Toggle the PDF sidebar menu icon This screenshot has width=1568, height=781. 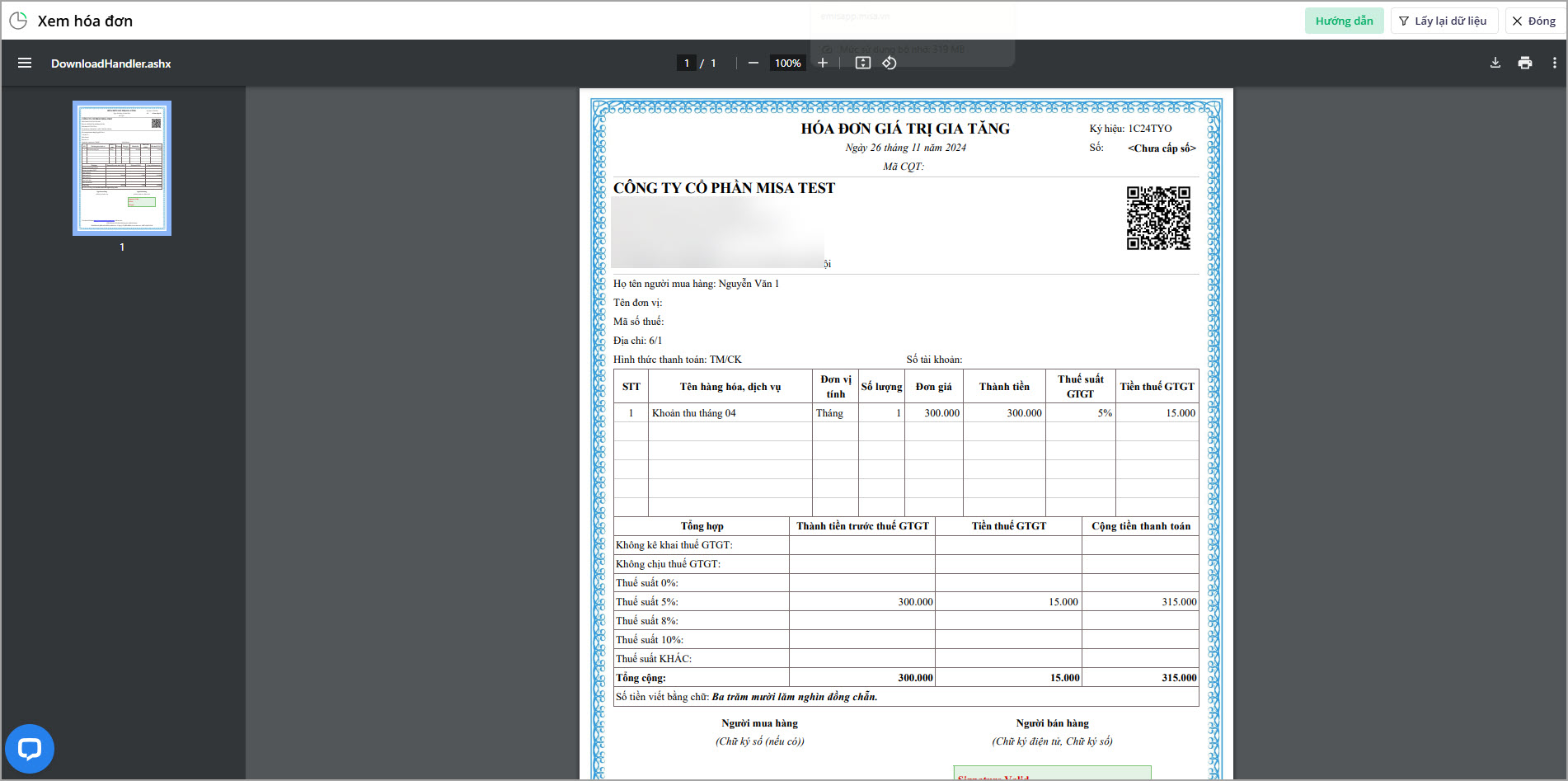click(x=25, y=63)
